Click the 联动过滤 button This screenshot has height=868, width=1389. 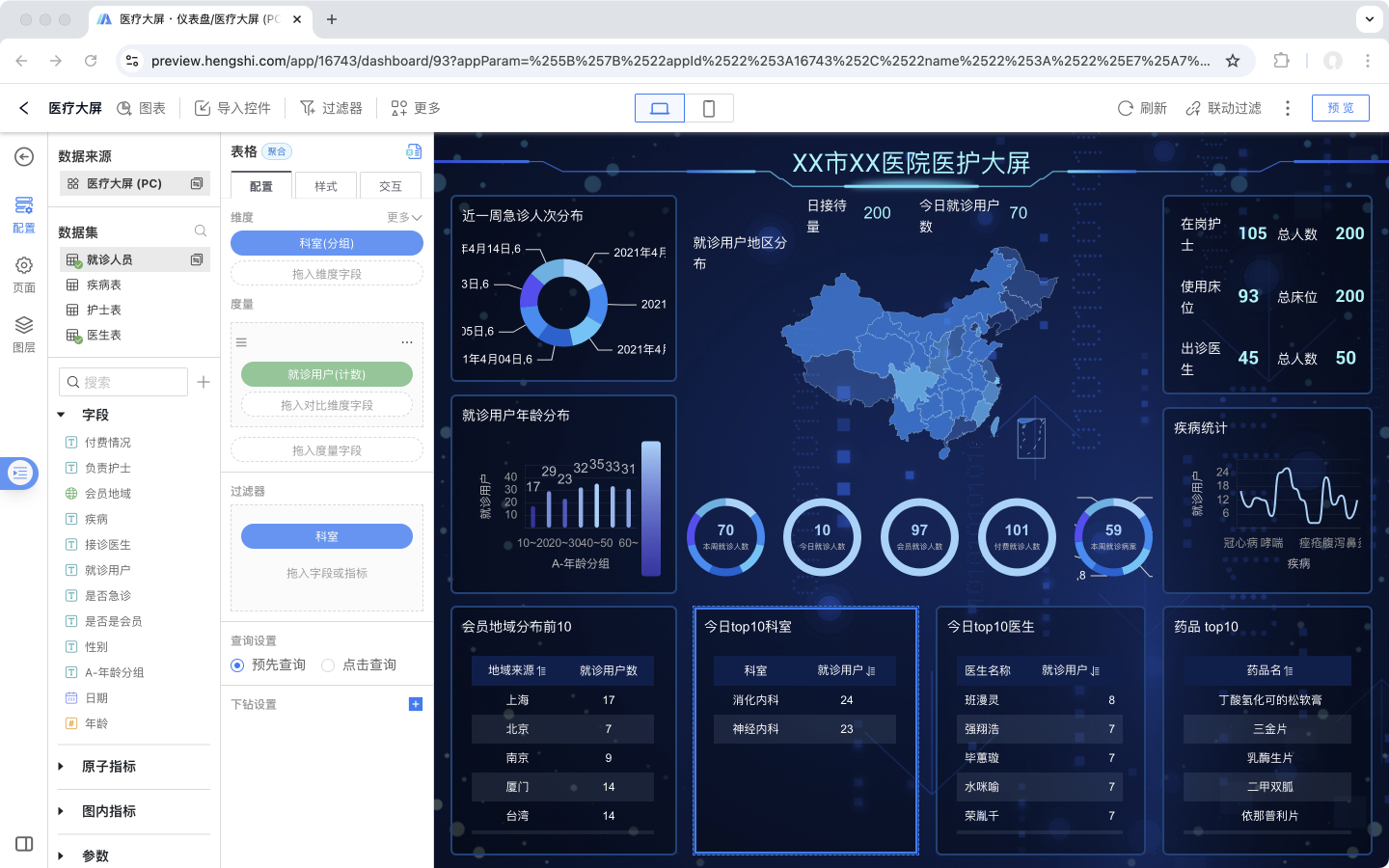1223,108
